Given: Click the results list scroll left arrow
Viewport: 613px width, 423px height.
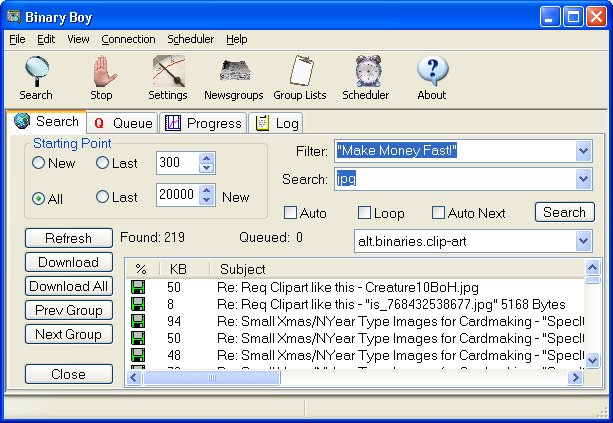Looking at the screenshot, I should point(134,377).
